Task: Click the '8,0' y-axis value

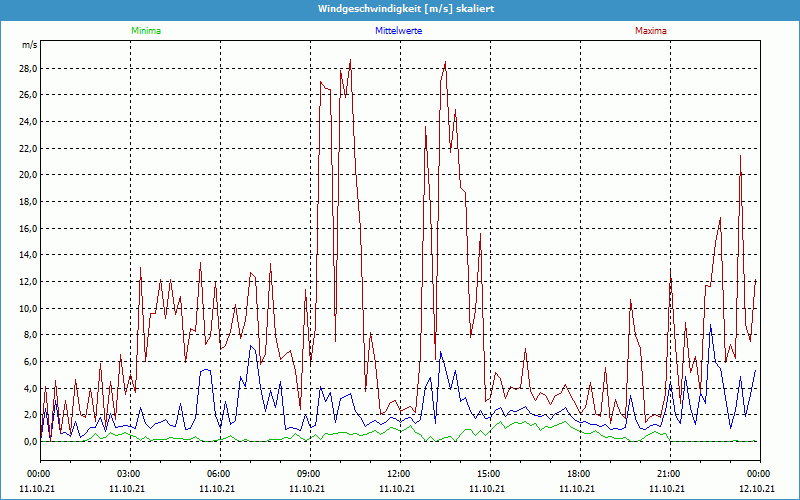Action: tap(31, 335)
